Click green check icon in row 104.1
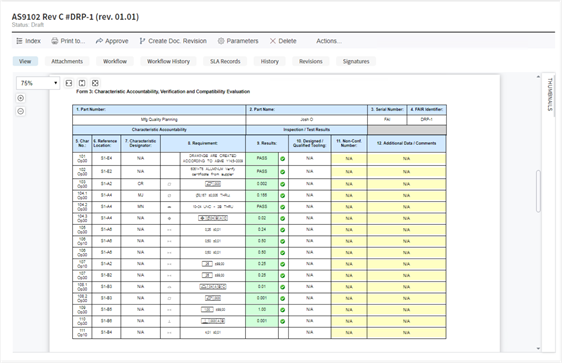 [x=283, y=196]
